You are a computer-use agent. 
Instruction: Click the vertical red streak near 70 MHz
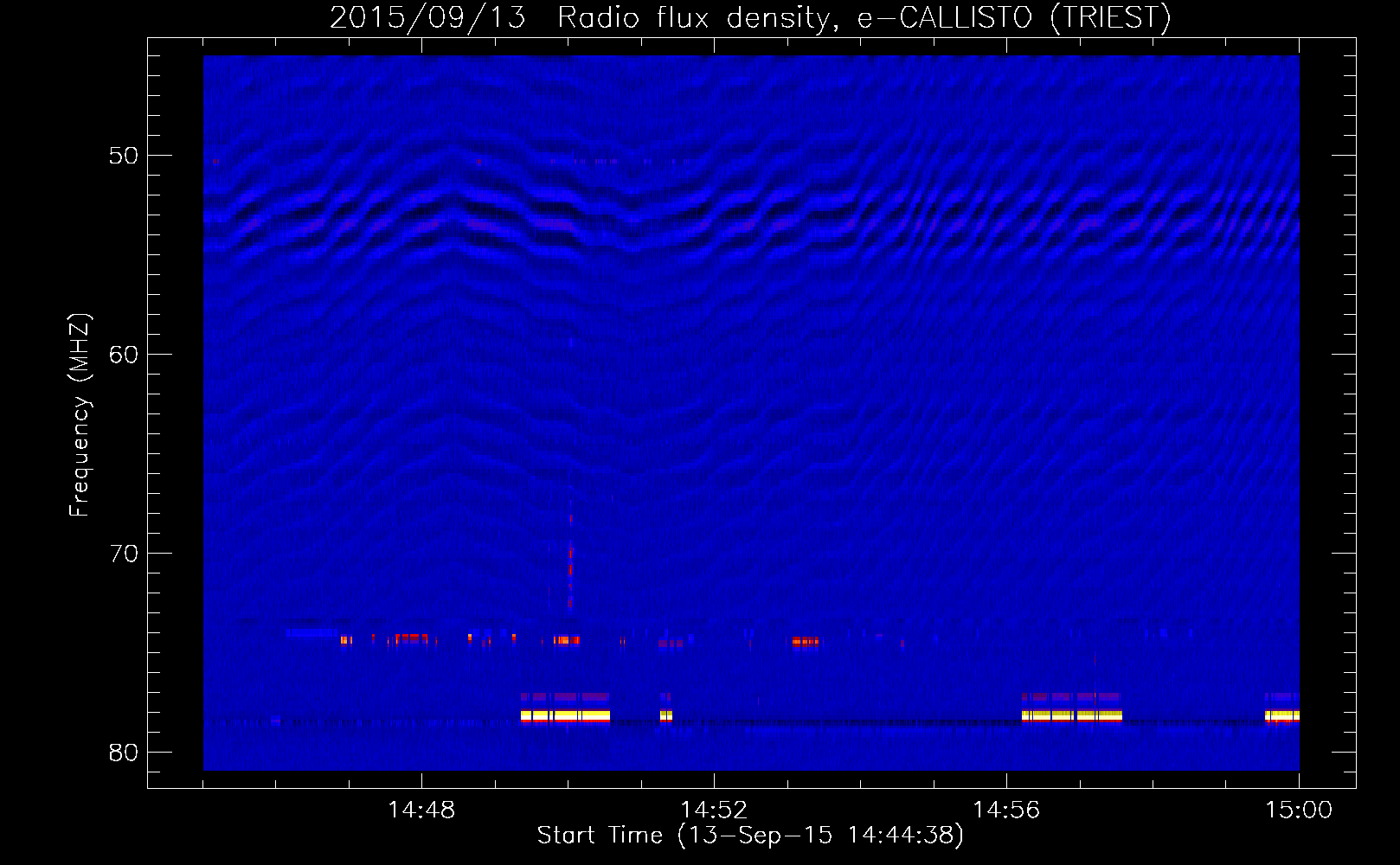point(570,575)
